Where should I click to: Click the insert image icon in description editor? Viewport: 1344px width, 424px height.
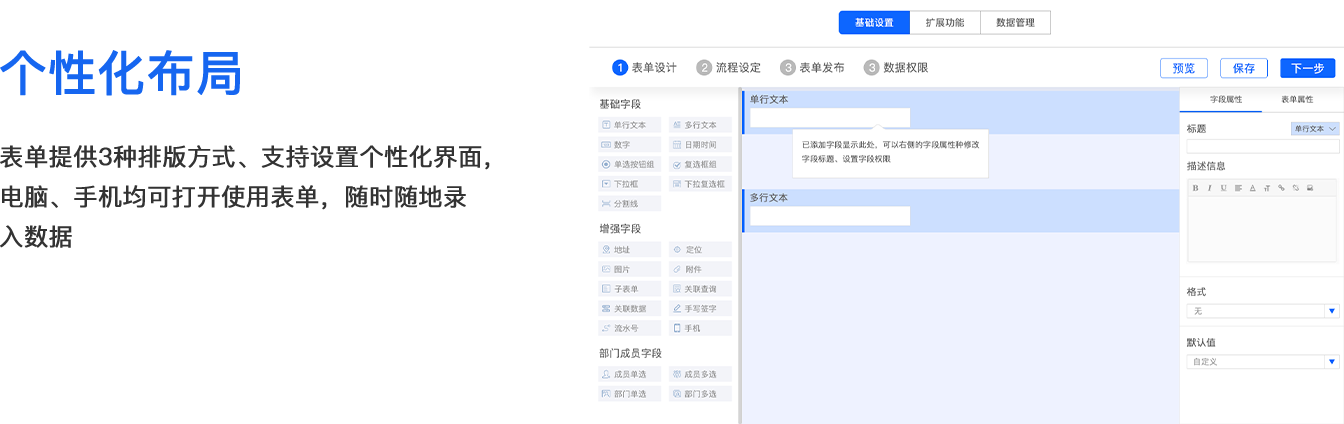[1309, 188]
